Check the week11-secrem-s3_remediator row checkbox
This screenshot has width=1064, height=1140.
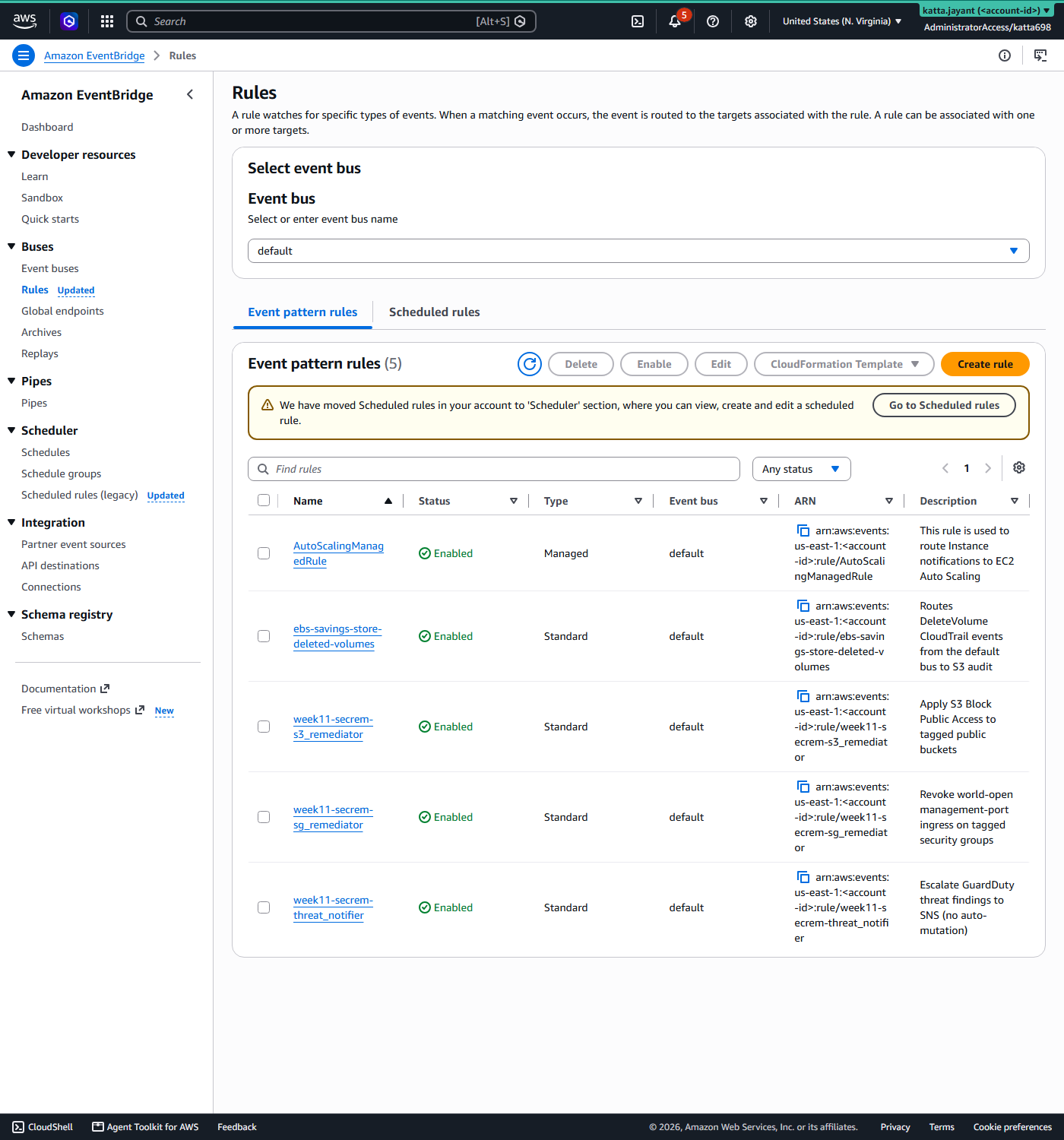tap(264, 727)
